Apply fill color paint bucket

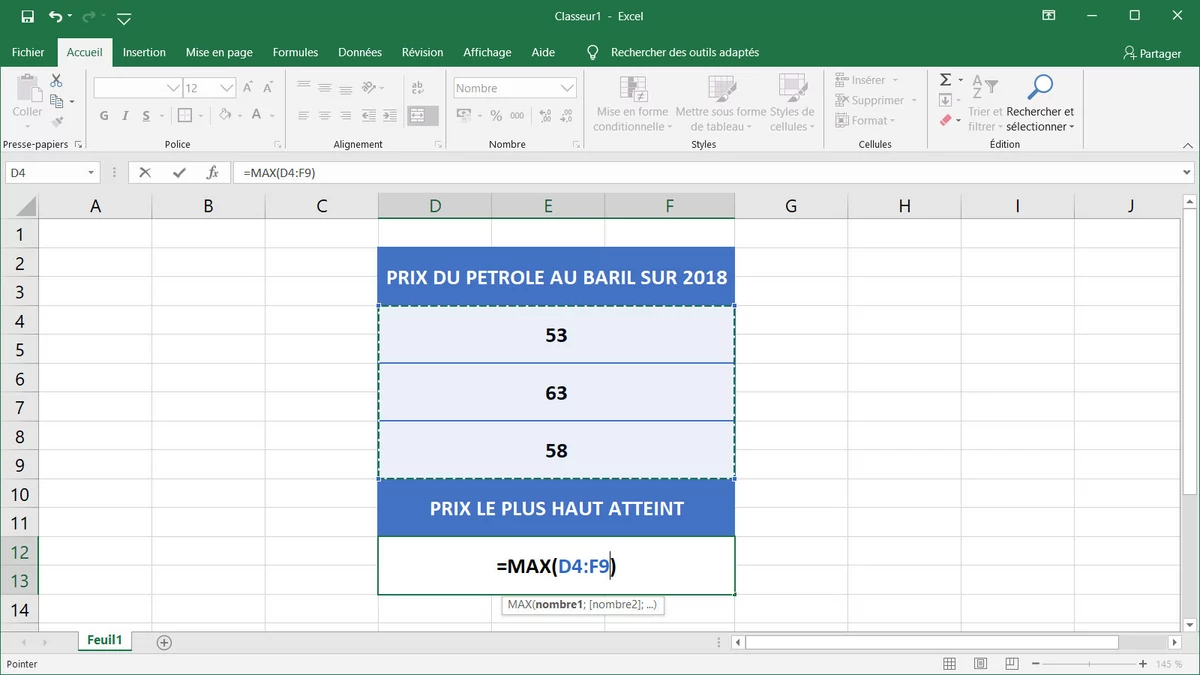(225, 115)
